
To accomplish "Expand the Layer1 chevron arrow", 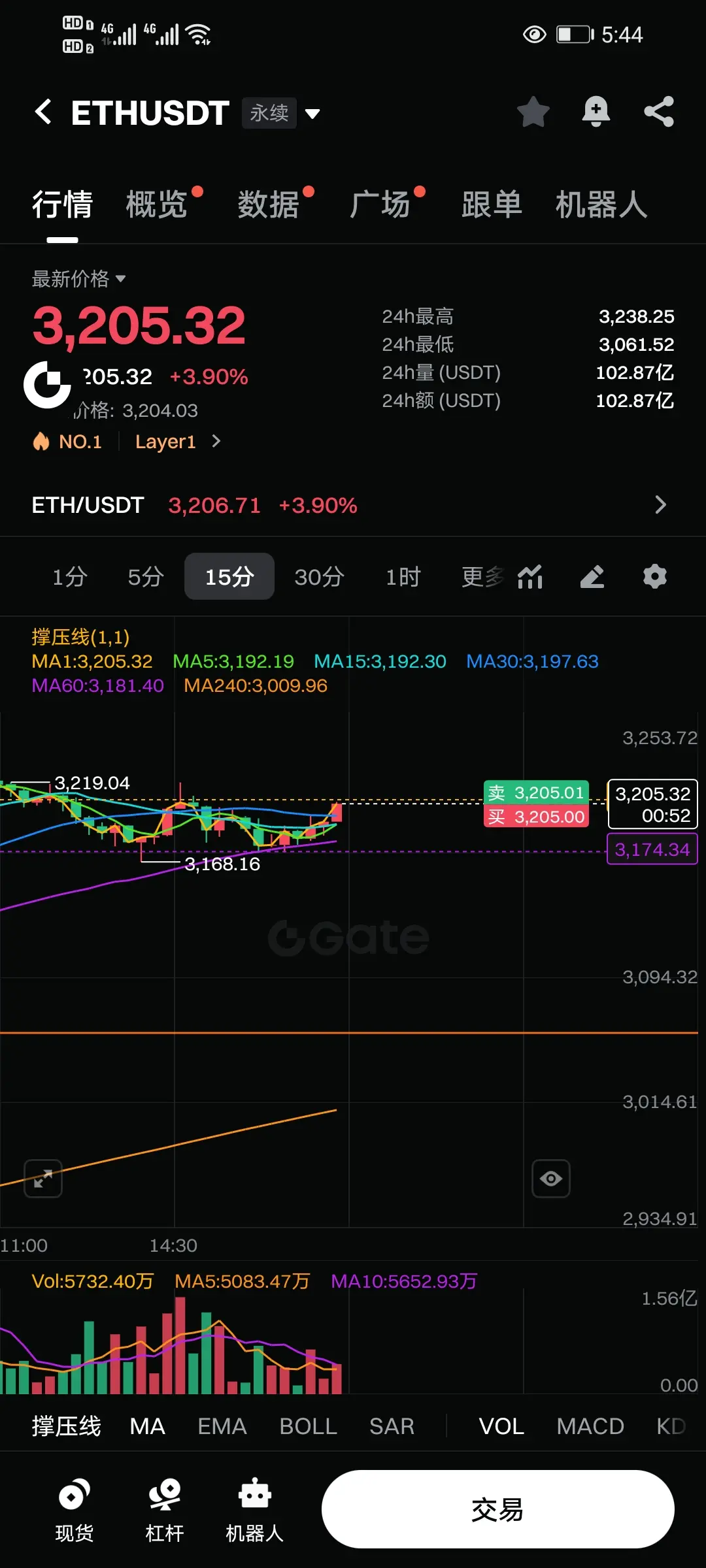I will [216, 442].
